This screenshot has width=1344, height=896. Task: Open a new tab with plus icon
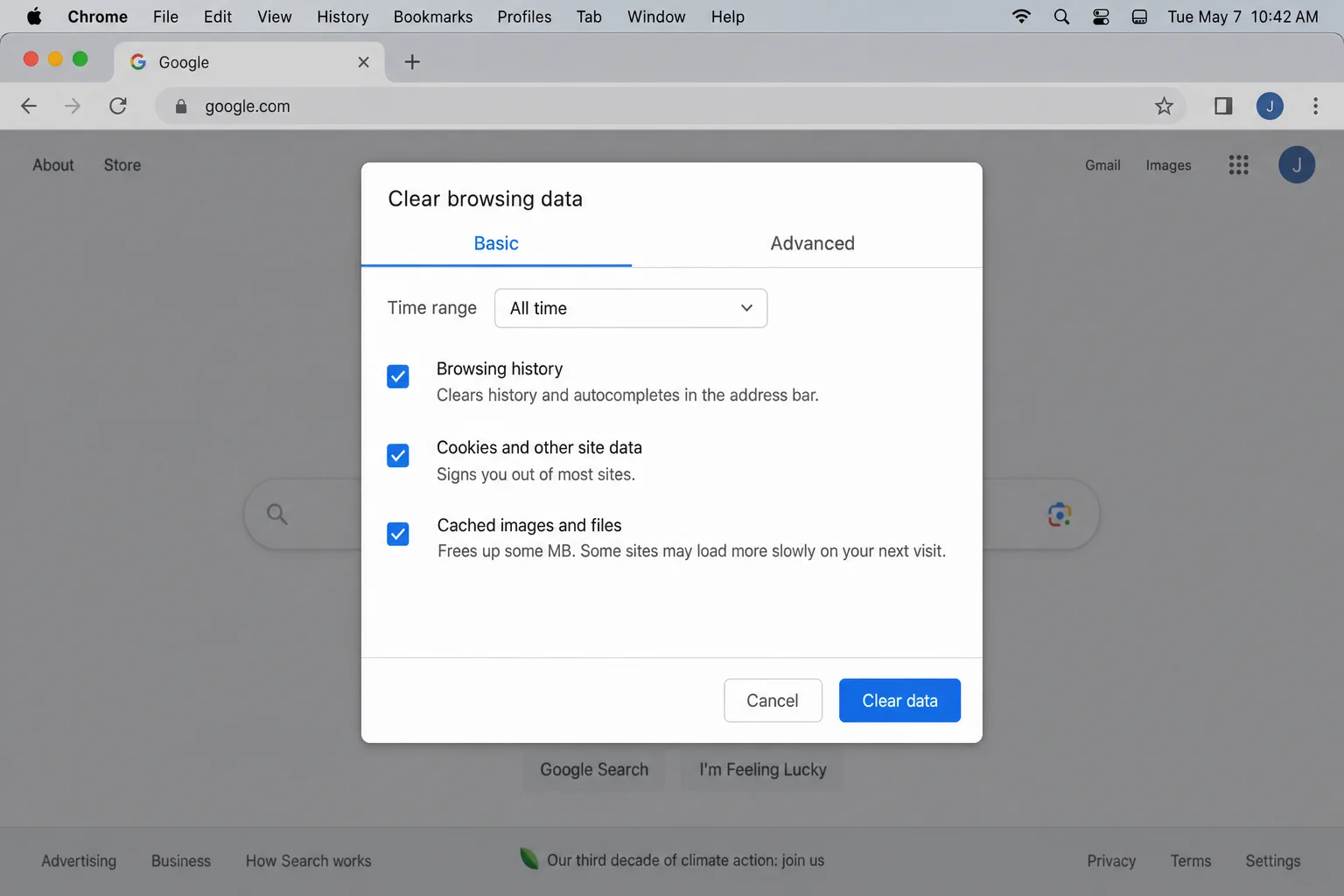pyautogui.click(x=412, y=61)
